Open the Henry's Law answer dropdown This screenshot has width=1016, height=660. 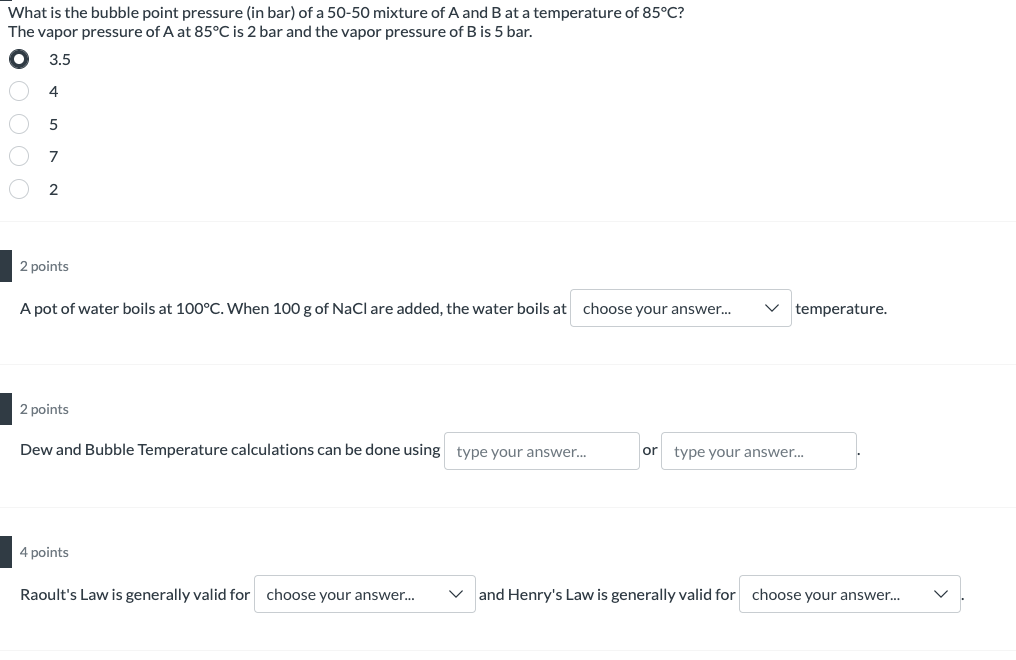850,594
